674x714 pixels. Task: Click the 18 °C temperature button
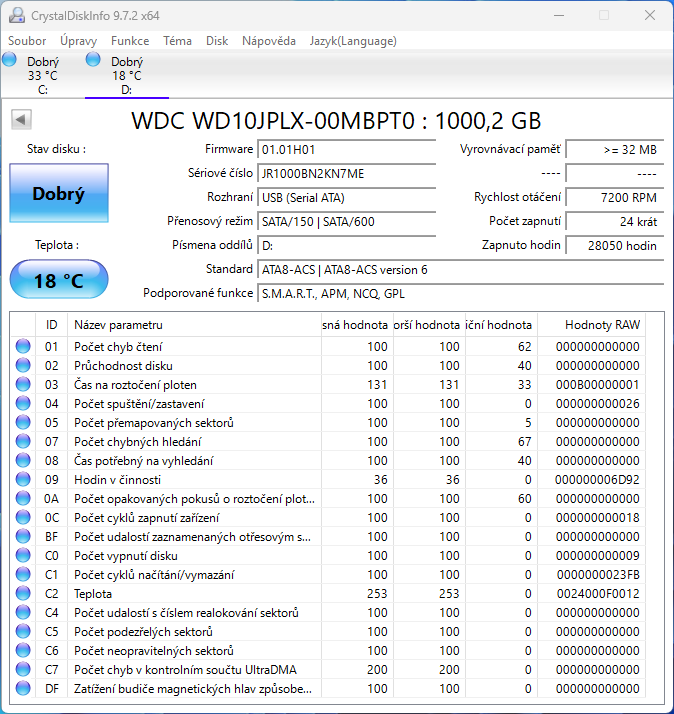point(58,280)
